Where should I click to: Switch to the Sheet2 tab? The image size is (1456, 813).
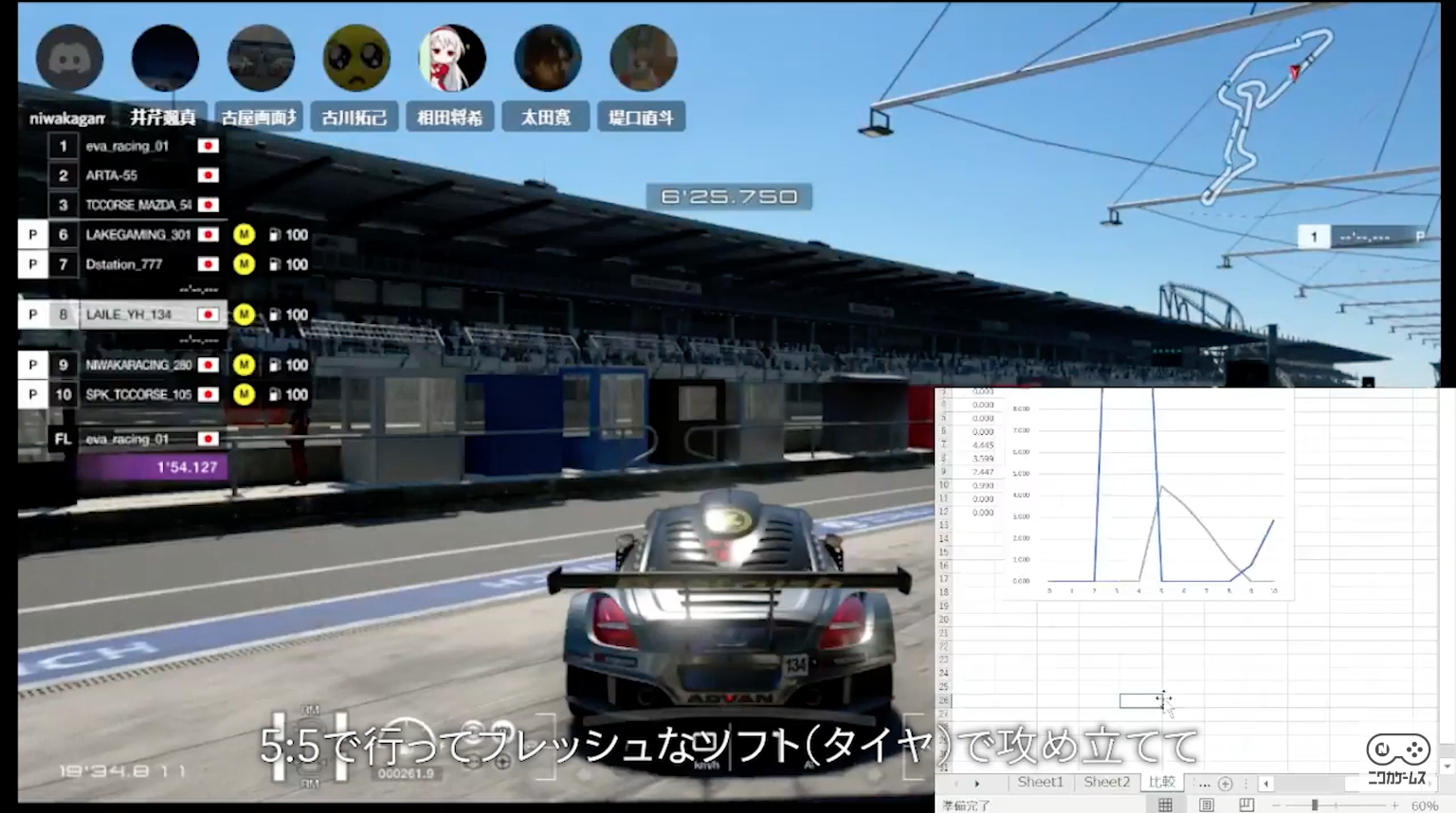click(x=1106, y=782)
